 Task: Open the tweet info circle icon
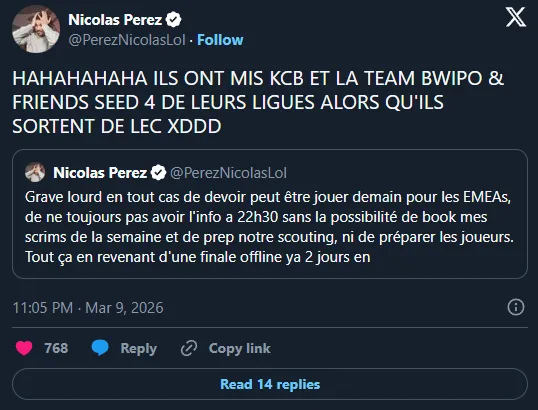(516, 307)
